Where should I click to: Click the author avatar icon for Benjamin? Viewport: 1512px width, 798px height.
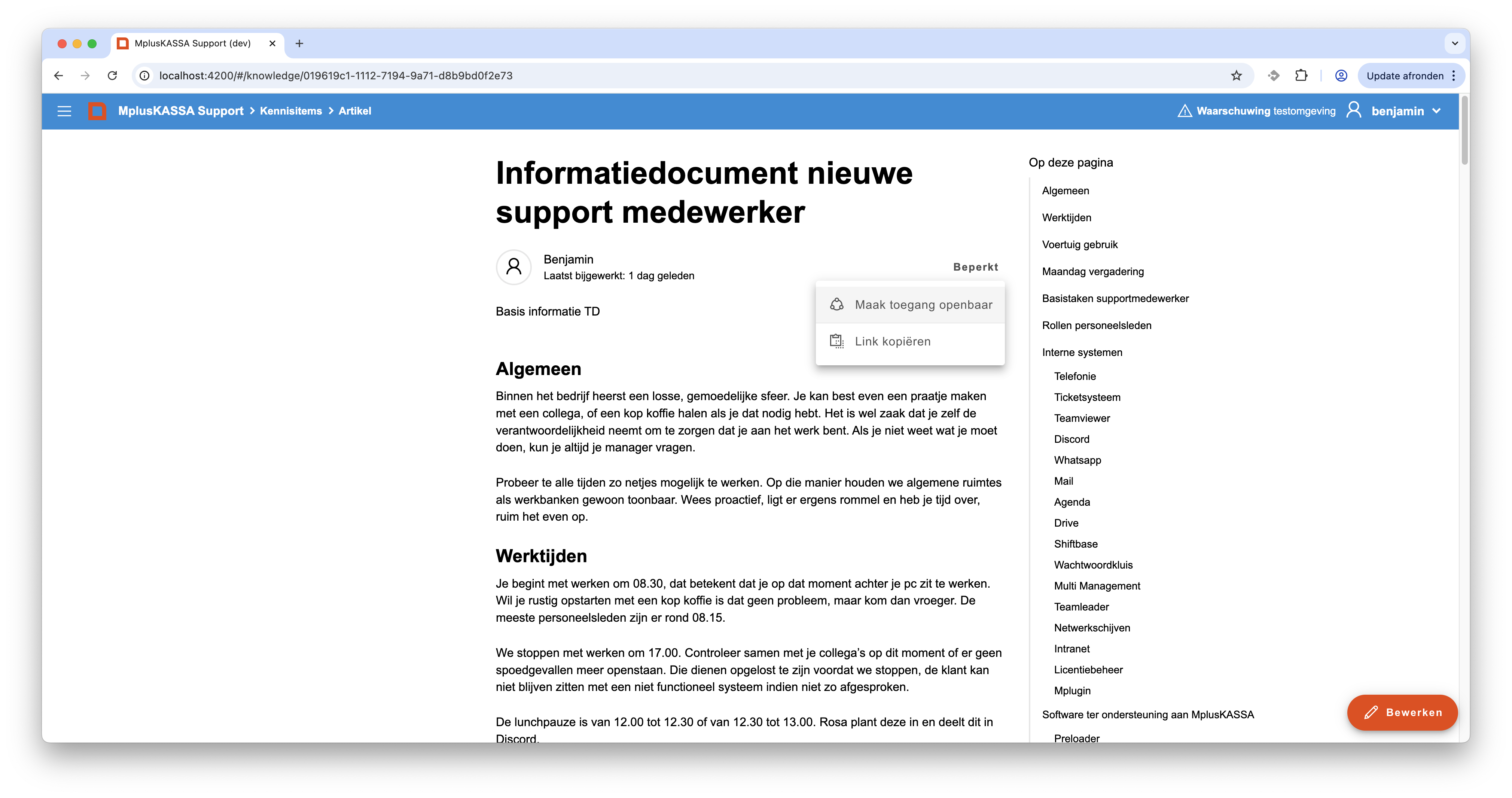(513, 267)
